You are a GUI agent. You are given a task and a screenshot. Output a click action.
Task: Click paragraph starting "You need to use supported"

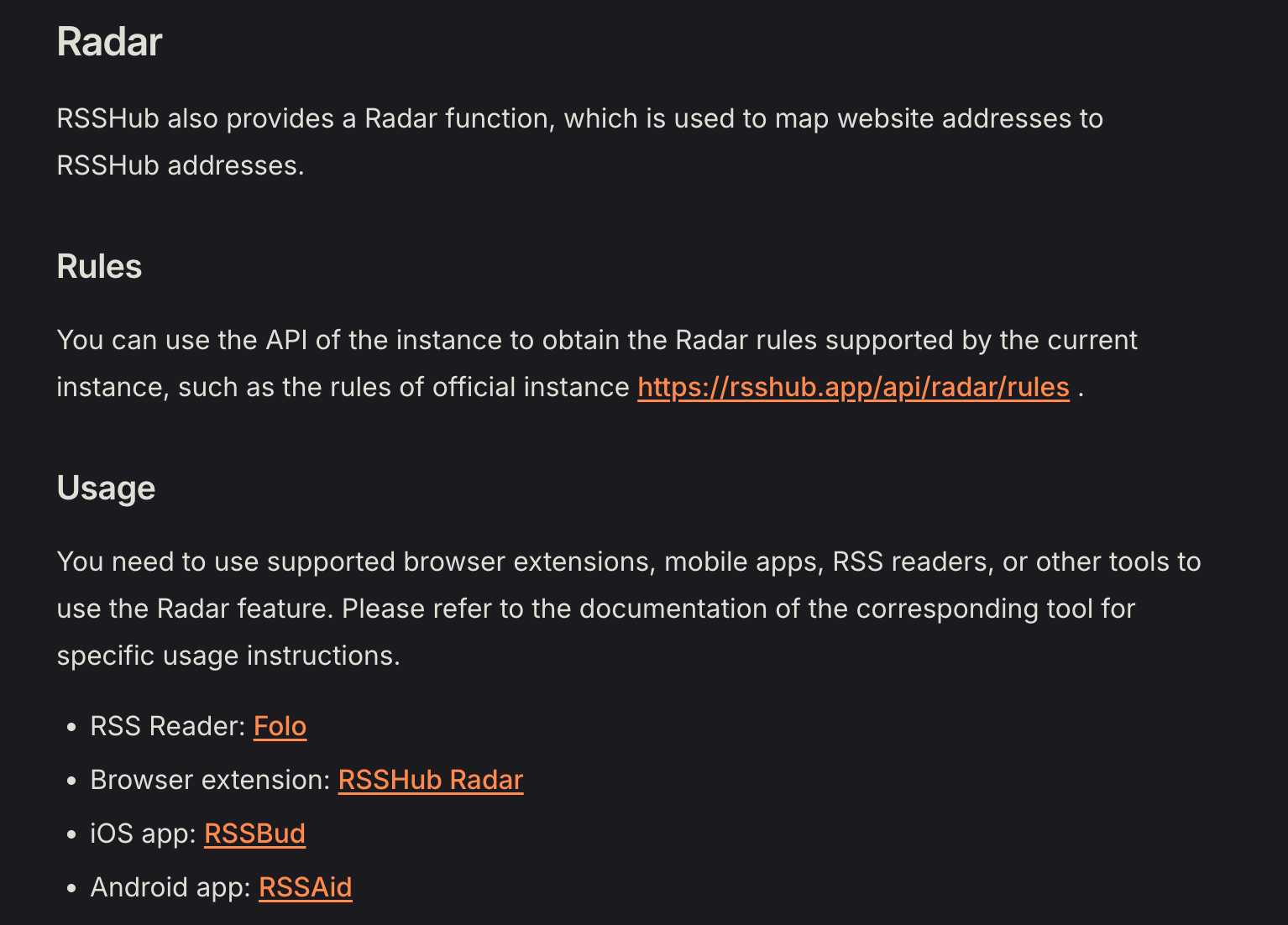click(x=629, y=609)
